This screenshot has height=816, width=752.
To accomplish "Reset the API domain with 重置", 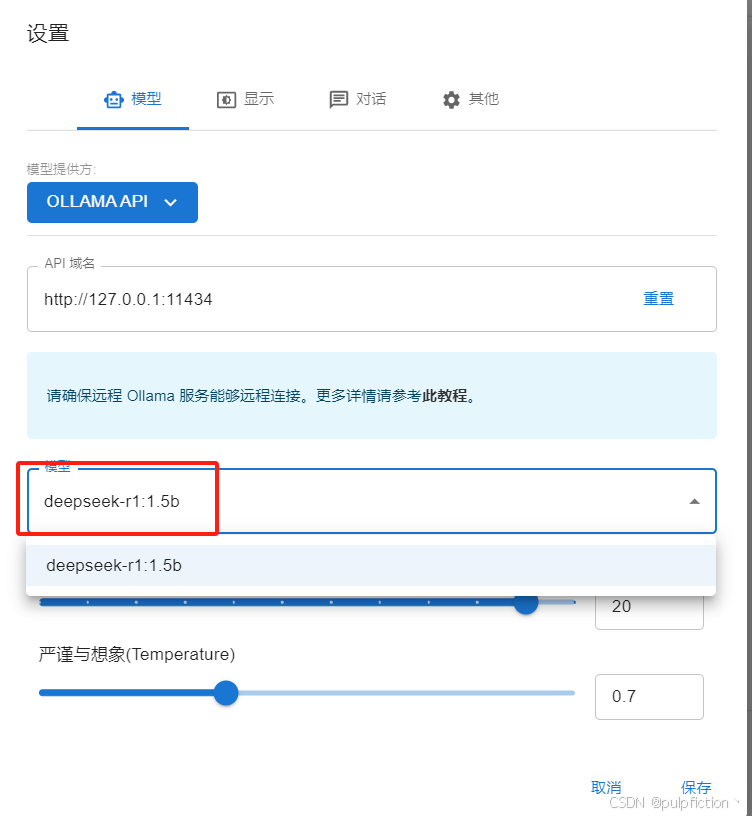I will (658, 299).
